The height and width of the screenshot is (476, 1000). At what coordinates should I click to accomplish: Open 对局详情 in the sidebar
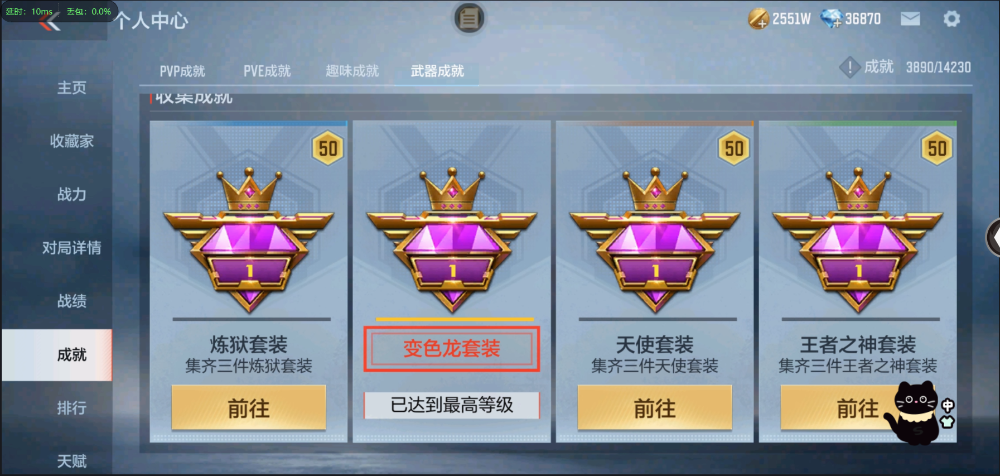pyautogui.click(x=71, y=248)
